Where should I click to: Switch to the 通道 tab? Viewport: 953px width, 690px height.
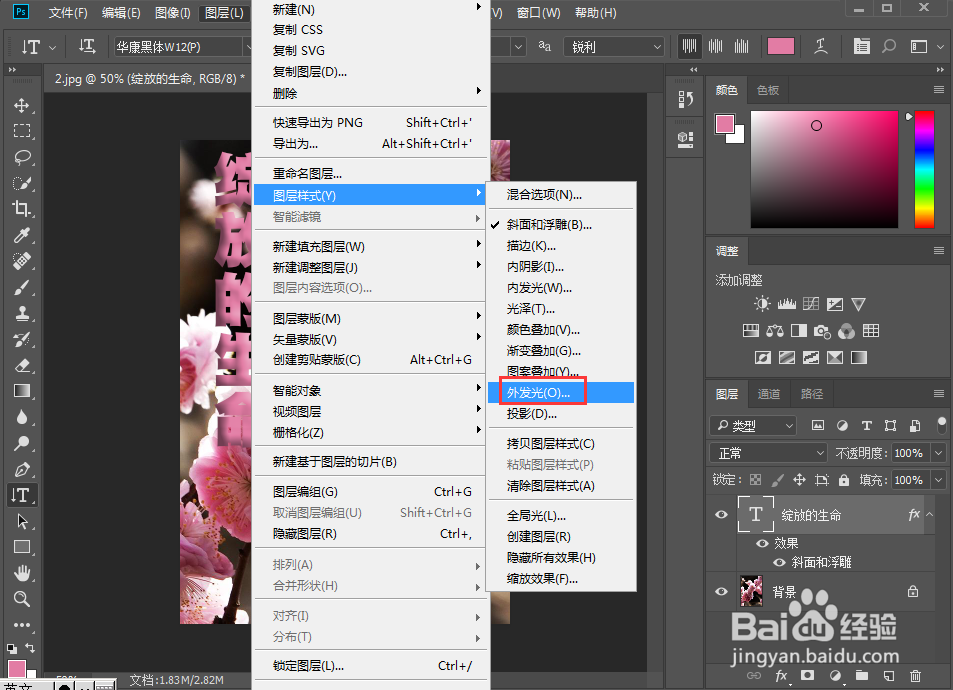[769, 394]
